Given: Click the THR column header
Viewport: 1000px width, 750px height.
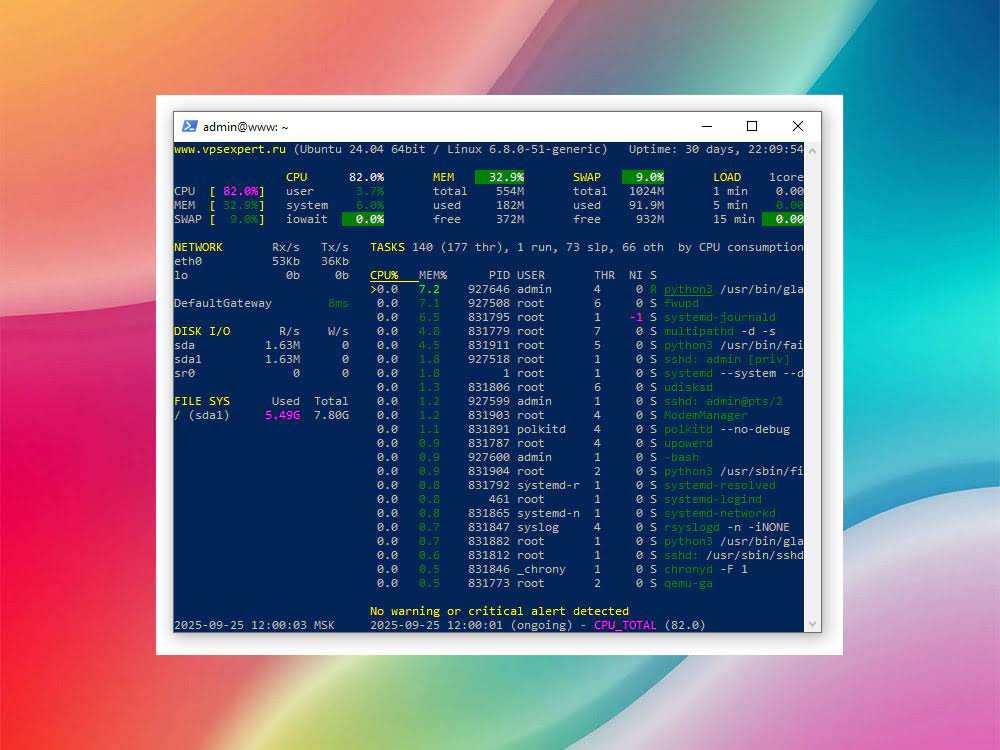Looking at the screenshot, I should pos(605,276).
